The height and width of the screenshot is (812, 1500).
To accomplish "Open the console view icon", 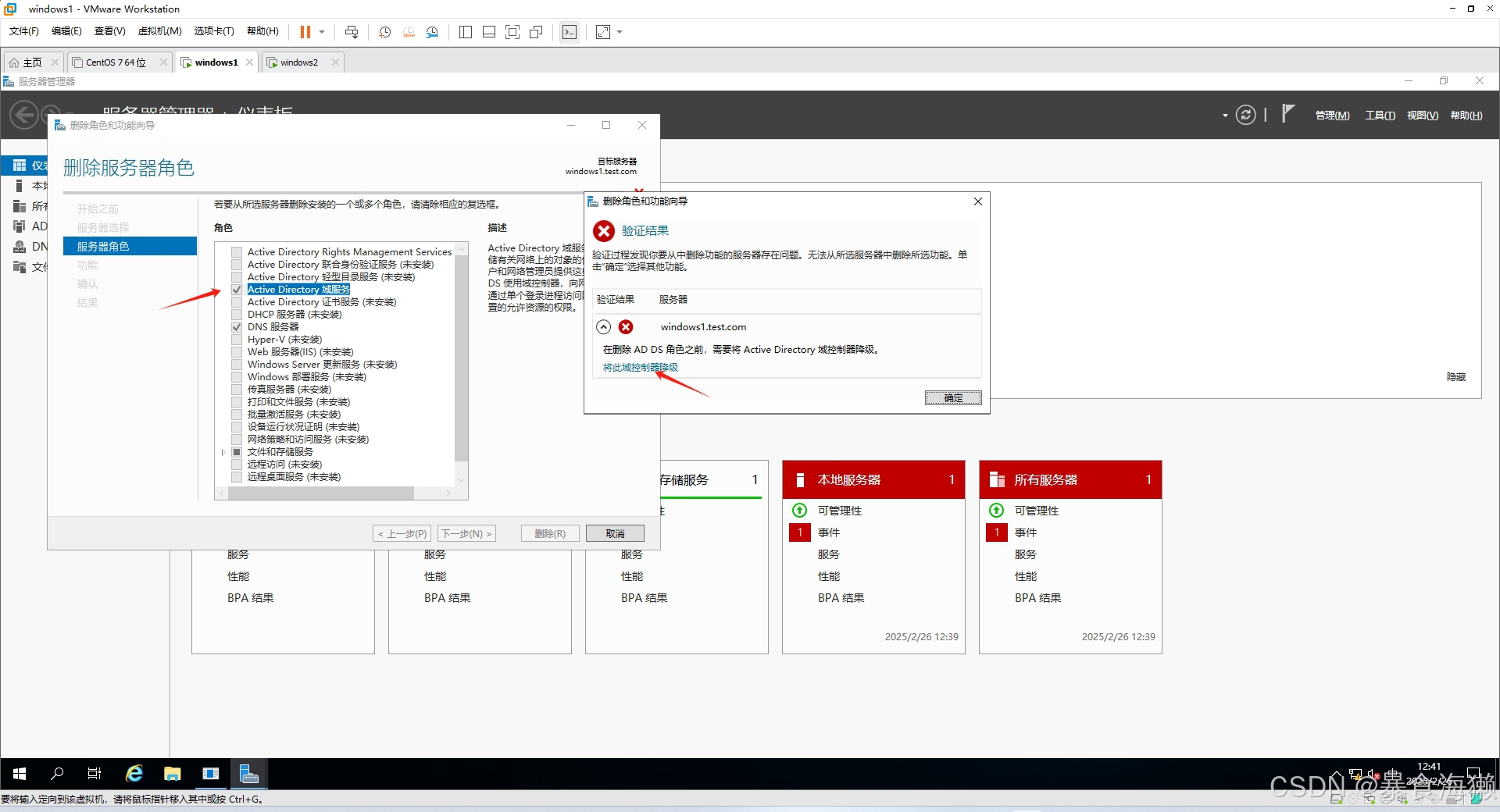I will tap(570, 32).
